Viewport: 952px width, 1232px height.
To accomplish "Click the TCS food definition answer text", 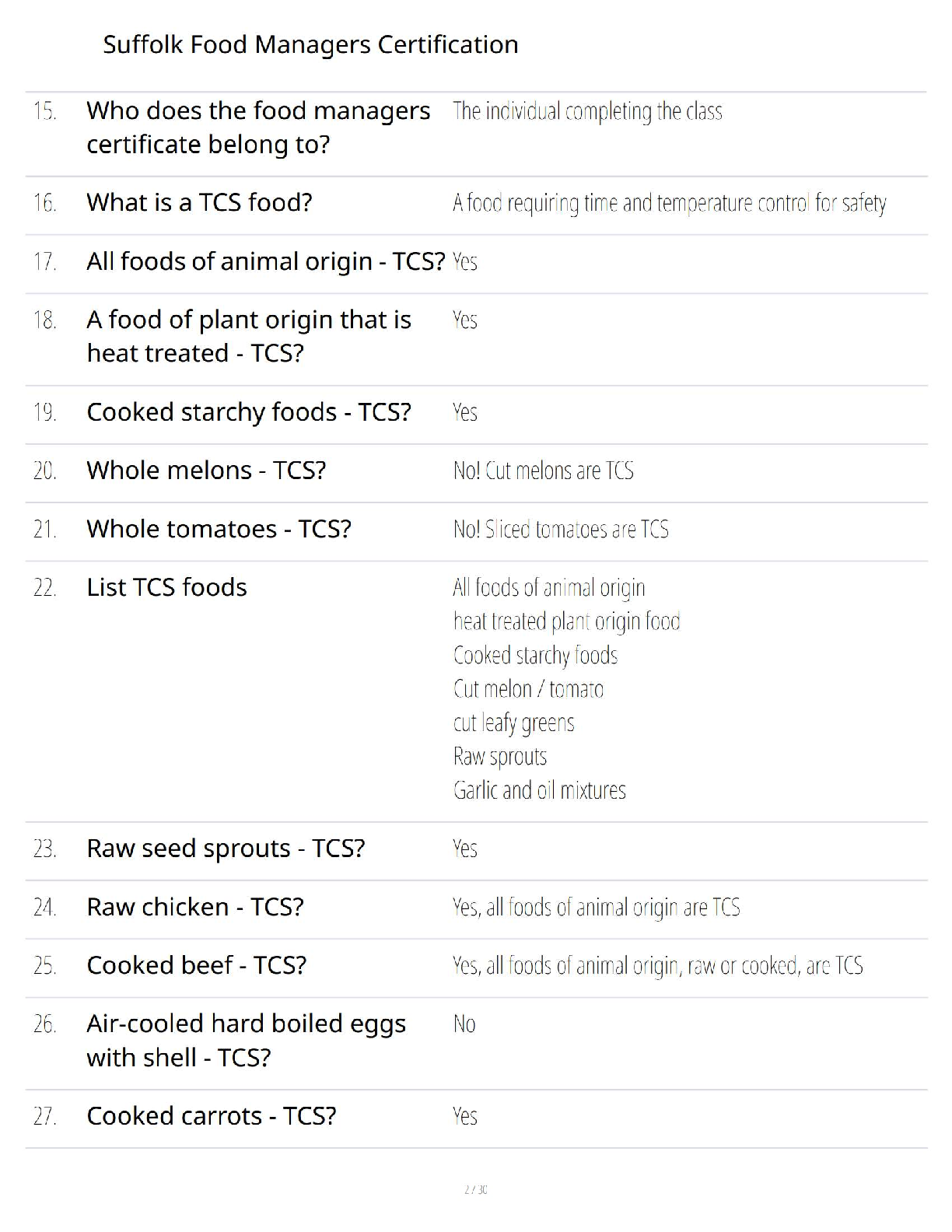I will click(x=670, y=203).
